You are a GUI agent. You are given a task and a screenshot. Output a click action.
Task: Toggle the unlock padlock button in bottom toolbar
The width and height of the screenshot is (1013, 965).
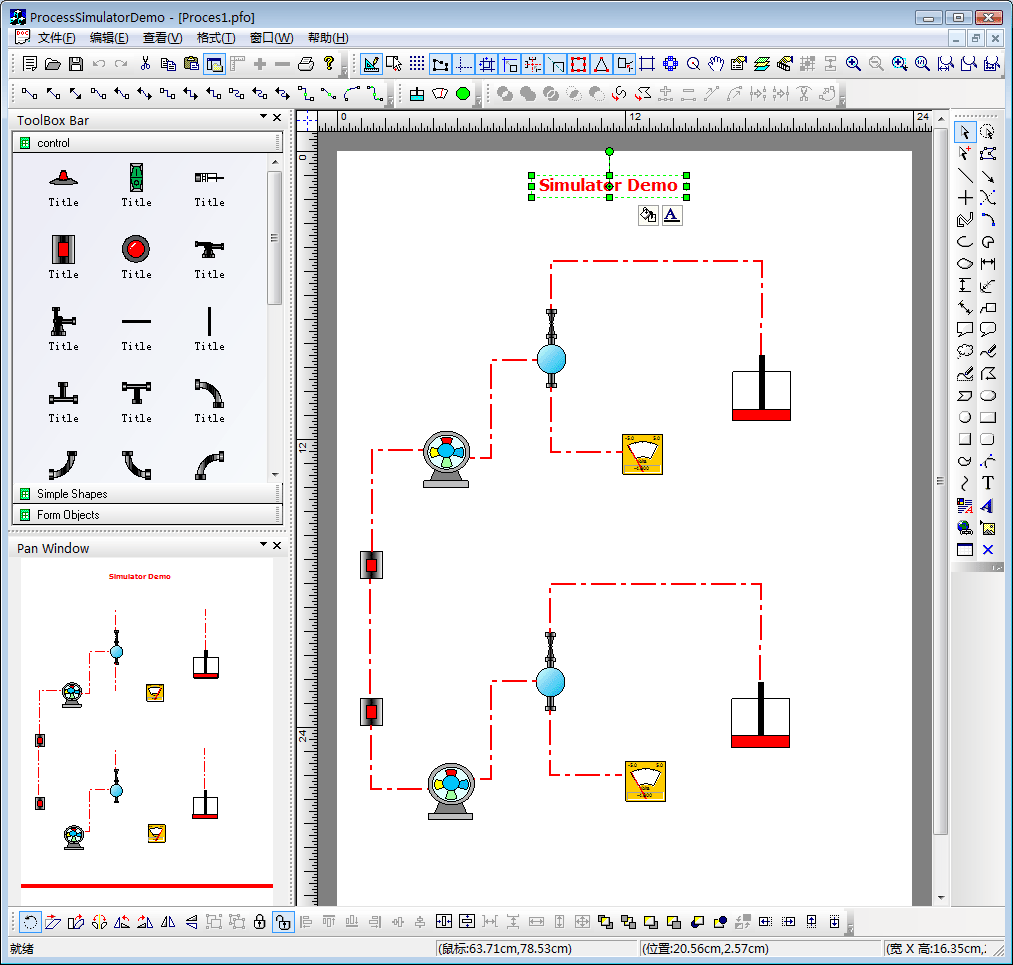coord(283,922)
